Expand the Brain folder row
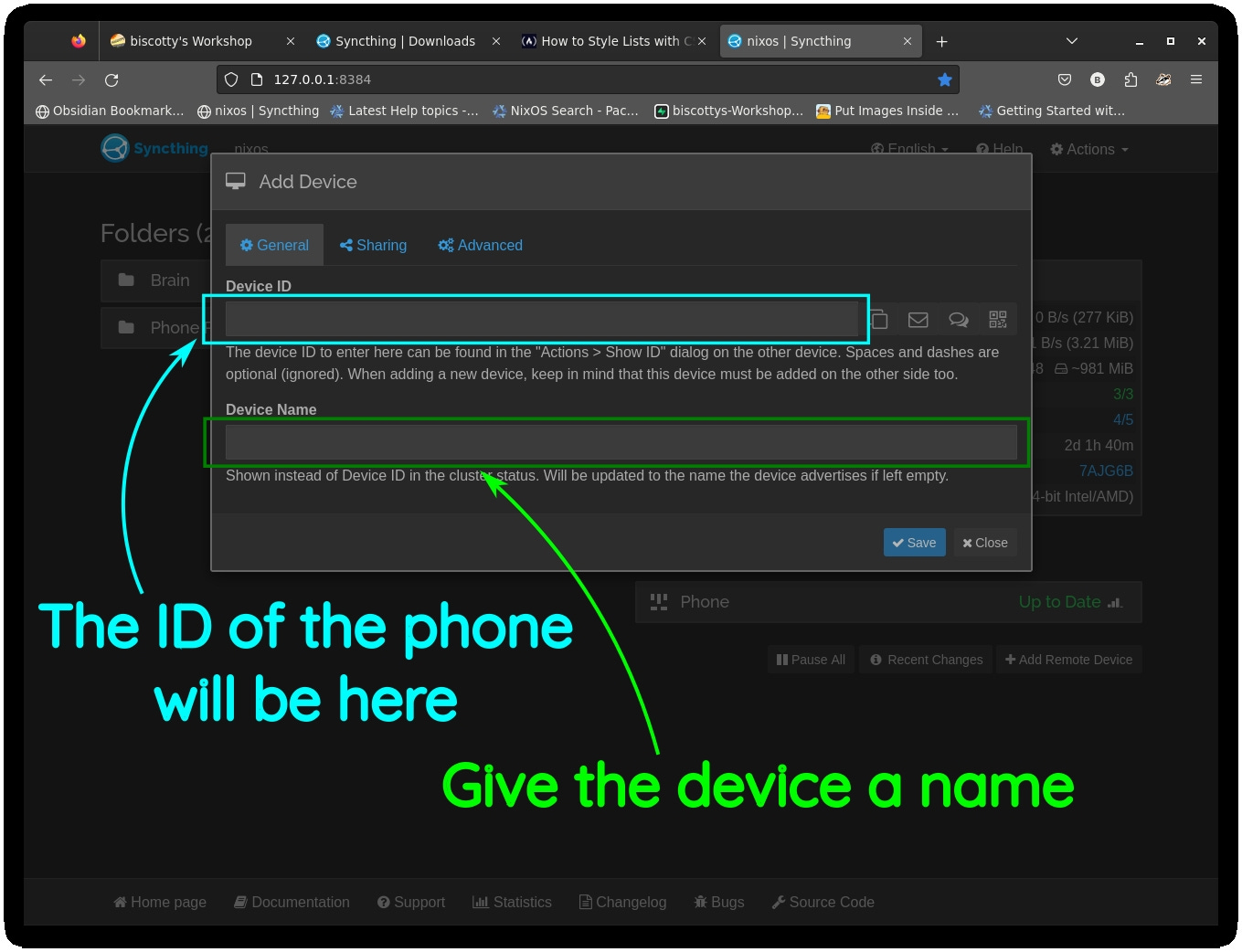The image size is (1242, 952). (155, 280)
